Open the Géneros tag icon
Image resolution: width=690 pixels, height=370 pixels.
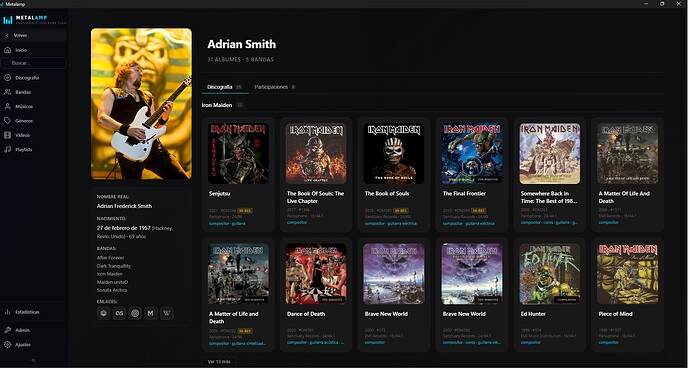tap(7, 121)
